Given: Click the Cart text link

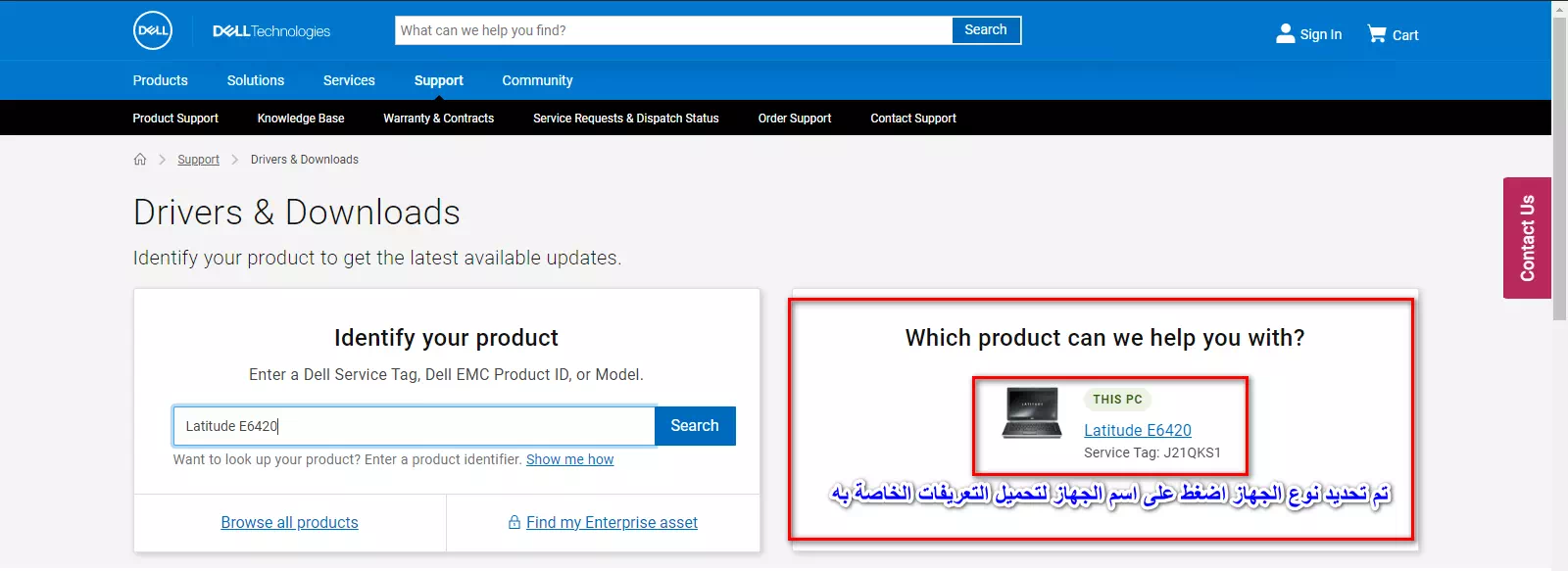Looking at the screenshot, I should click(x=1405, y=35).
